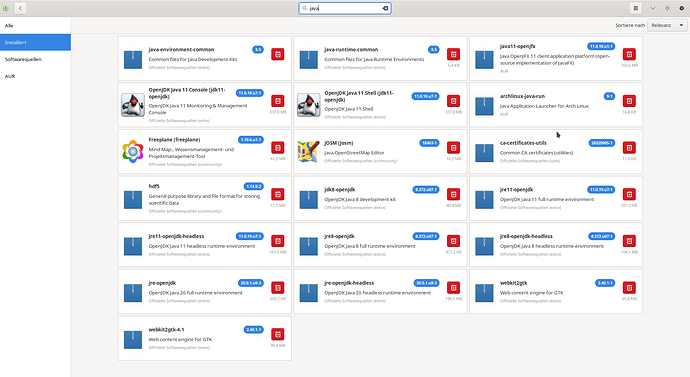Click the version badge of ca-certificates-utils
The width and height of the screenshot is (690, 377).
(x=602, y=143)
